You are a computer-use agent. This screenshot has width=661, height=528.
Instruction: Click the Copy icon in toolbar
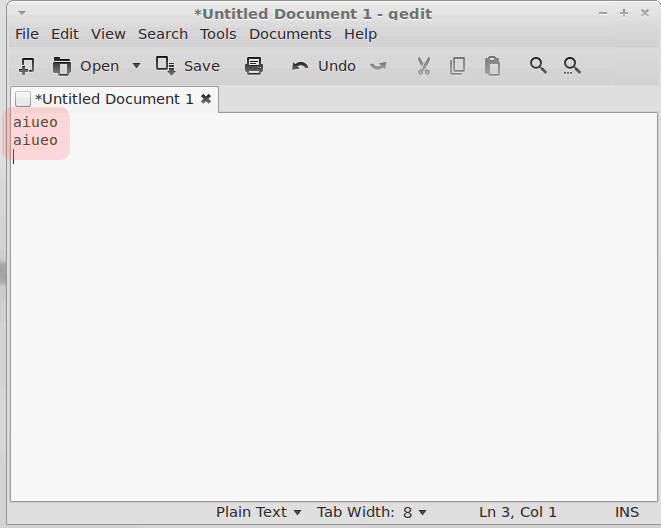(457, 66)
